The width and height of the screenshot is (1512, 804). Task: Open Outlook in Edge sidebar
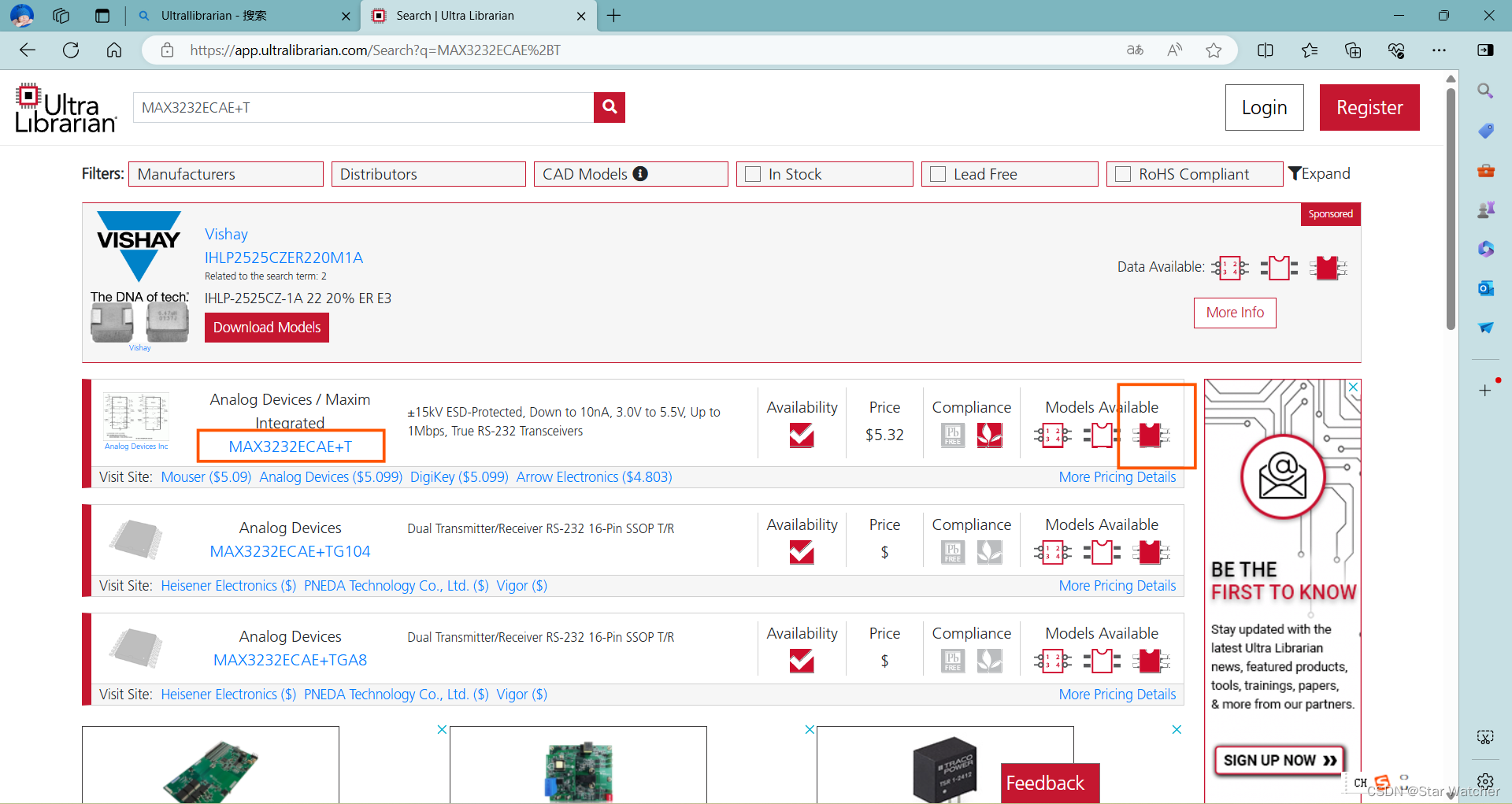coord(1486,288)
